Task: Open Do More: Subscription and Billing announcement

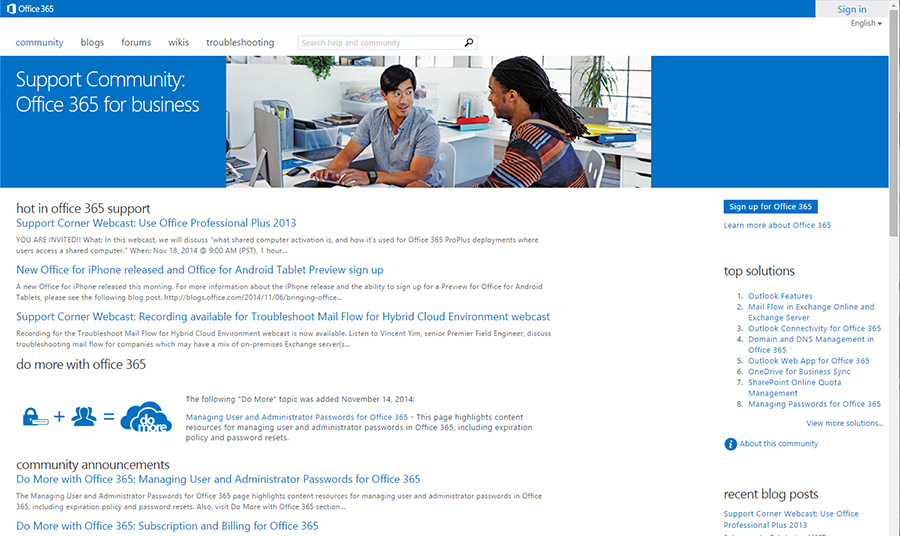Action: point(167,526)
